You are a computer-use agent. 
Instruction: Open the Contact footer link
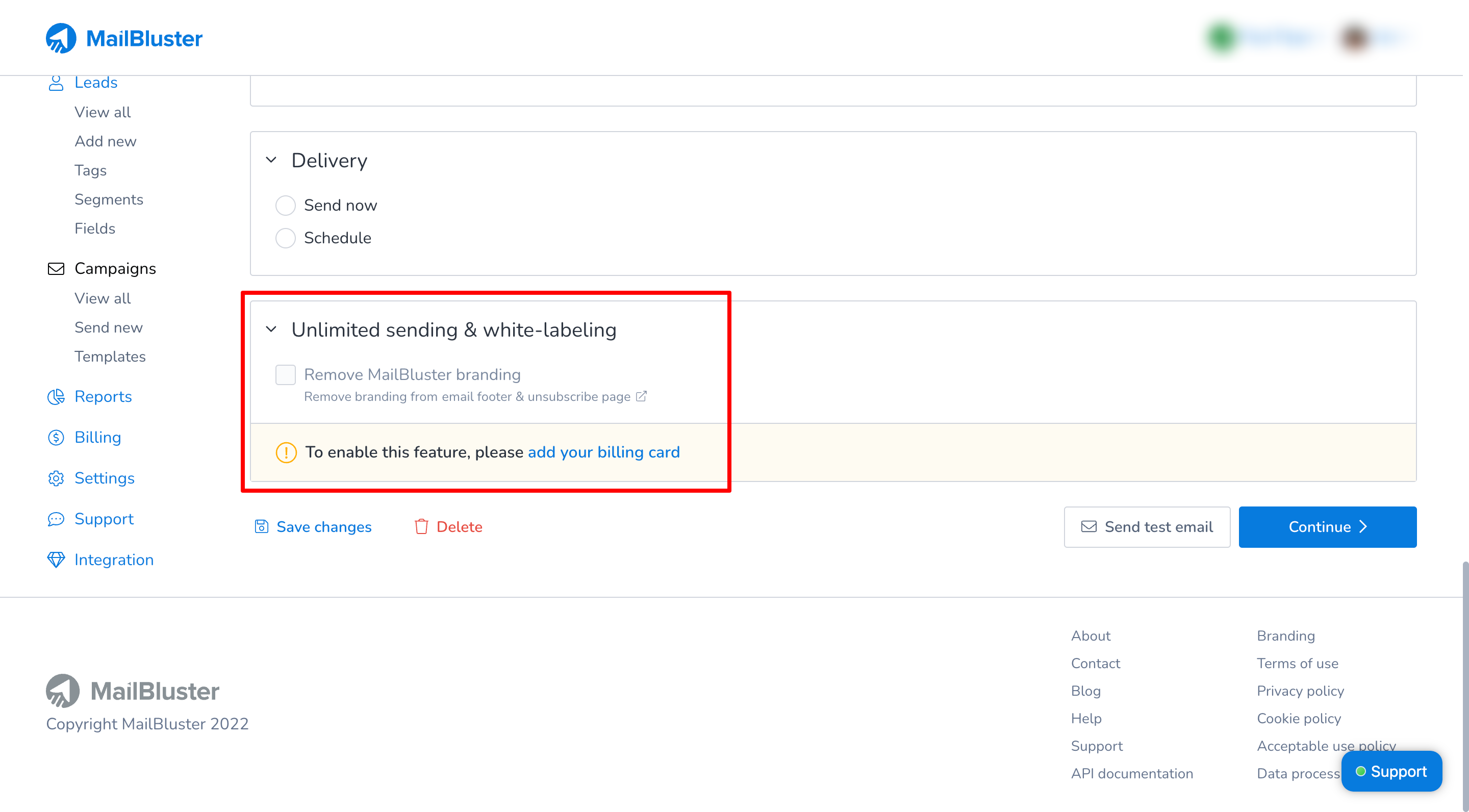coord(1096,663)
